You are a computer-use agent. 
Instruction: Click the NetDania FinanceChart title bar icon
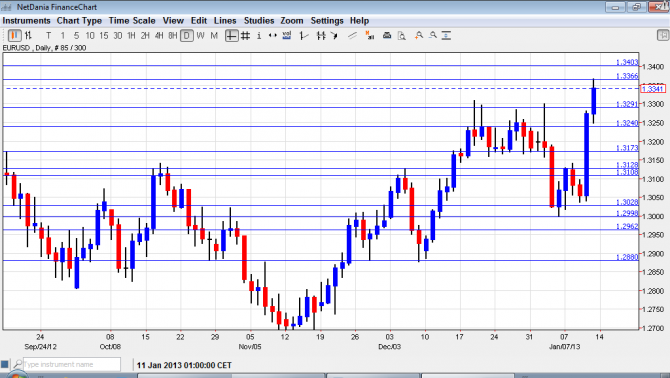coord(7,7)
